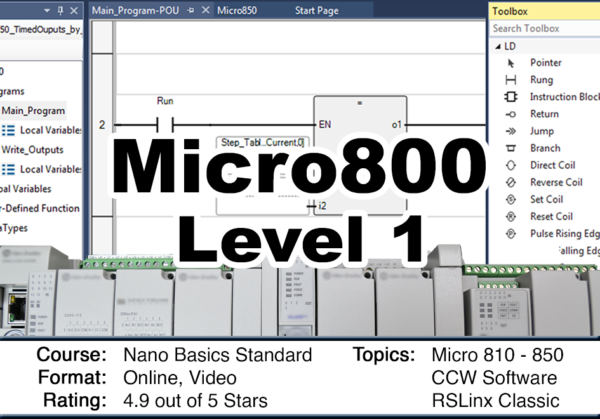600x419 pixels.
Task: Pick the Rung element icon
Action: 511,80
